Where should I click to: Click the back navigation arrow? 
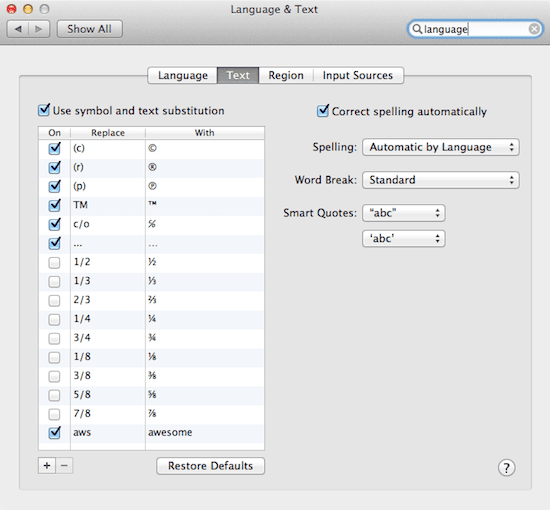18,29
